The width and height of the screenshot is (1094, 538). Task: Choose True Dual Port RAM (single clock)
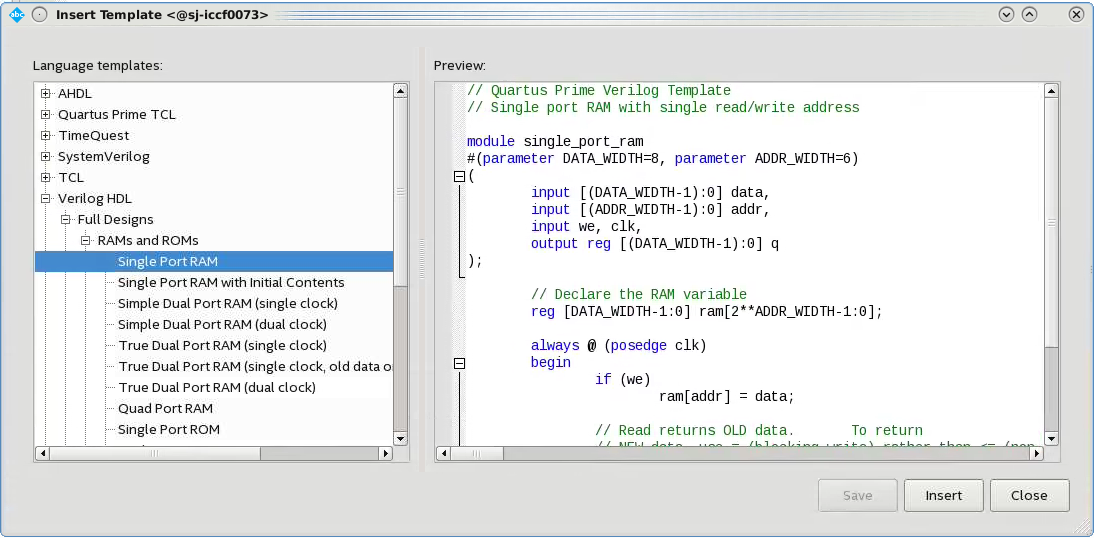(x=222, y=345)
